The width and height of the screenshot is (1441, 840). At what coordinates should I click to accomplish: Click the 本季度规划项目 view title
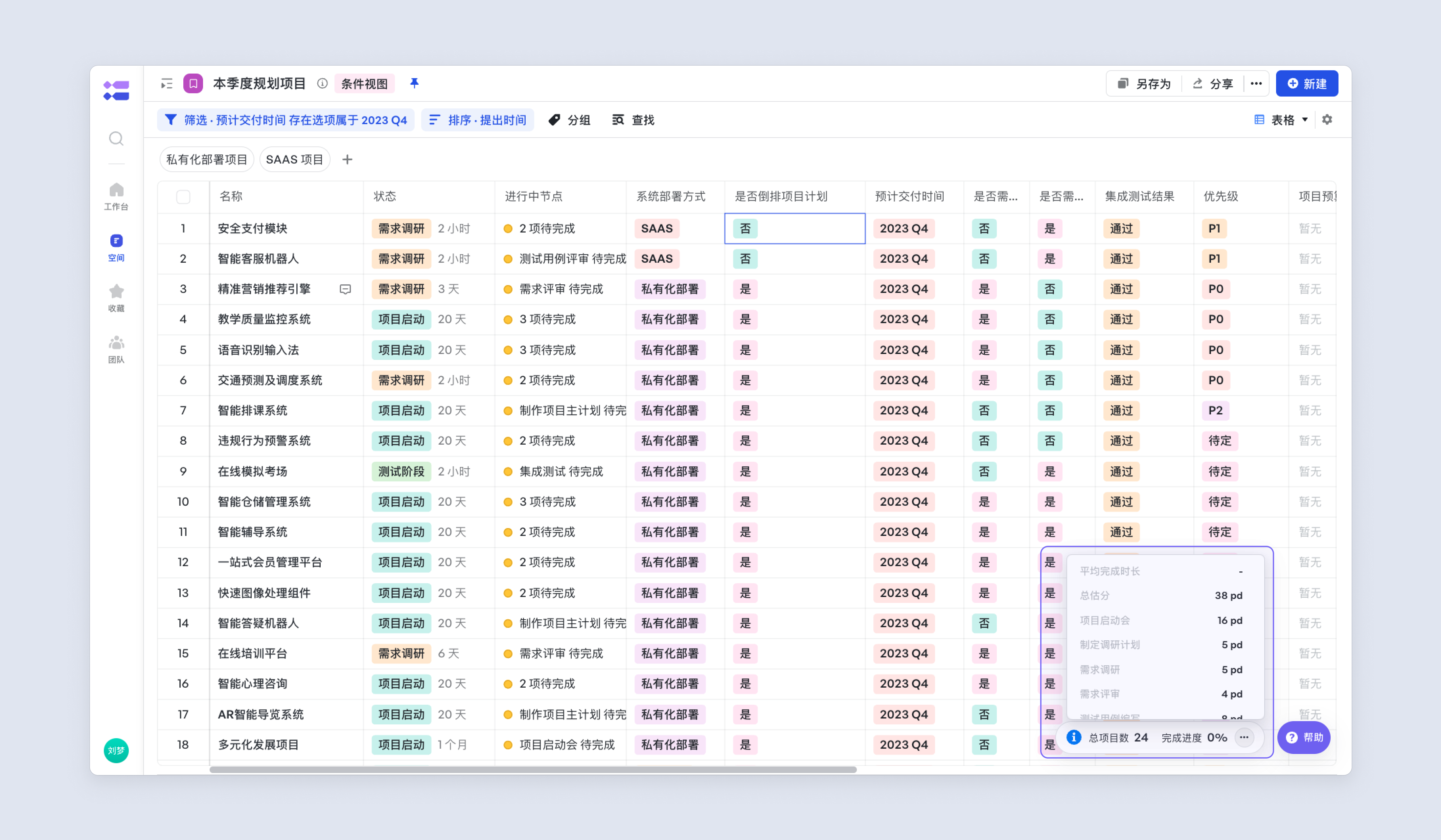(x=259, y=83)
